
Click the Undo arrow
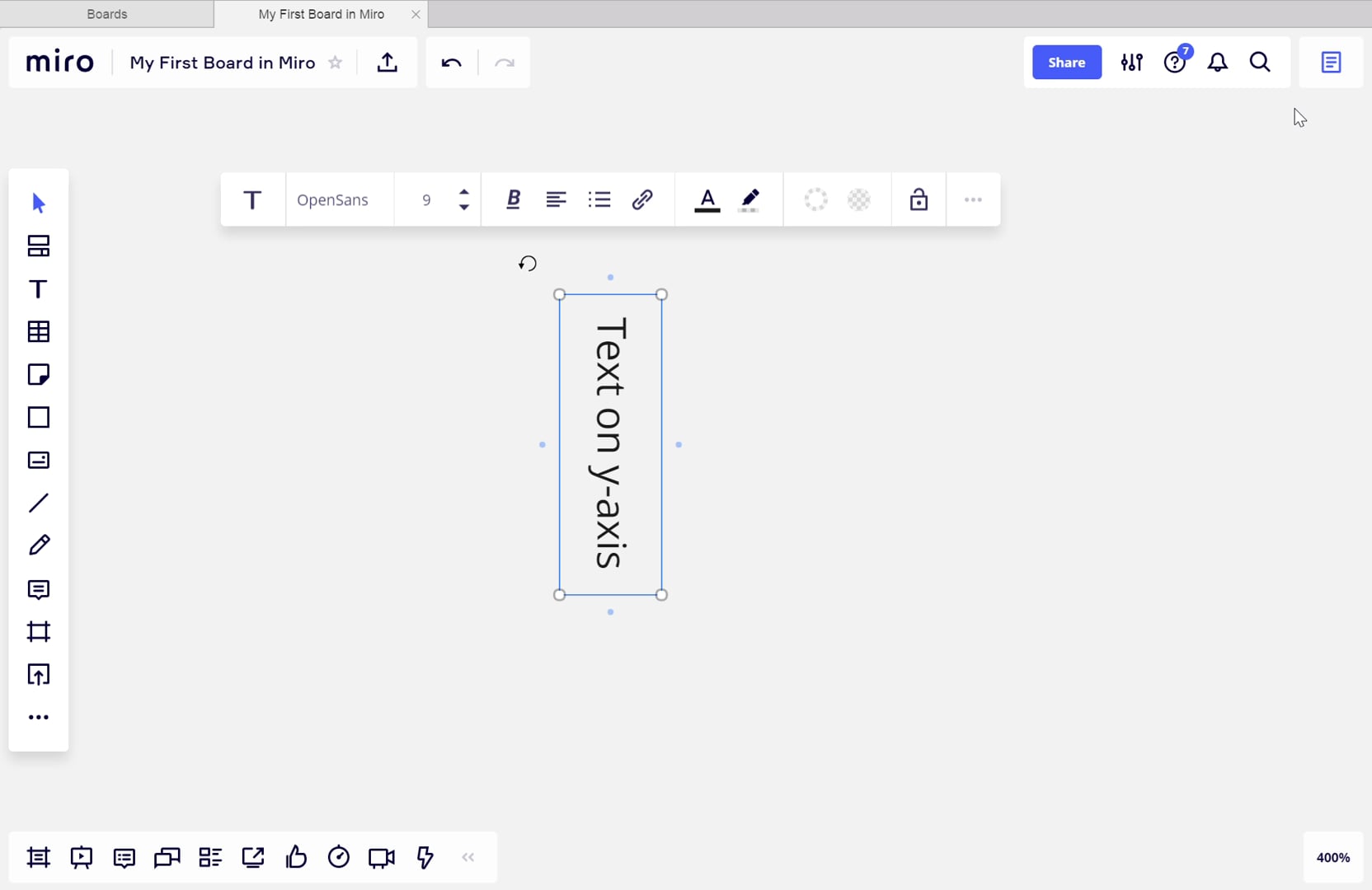[451, 62]
